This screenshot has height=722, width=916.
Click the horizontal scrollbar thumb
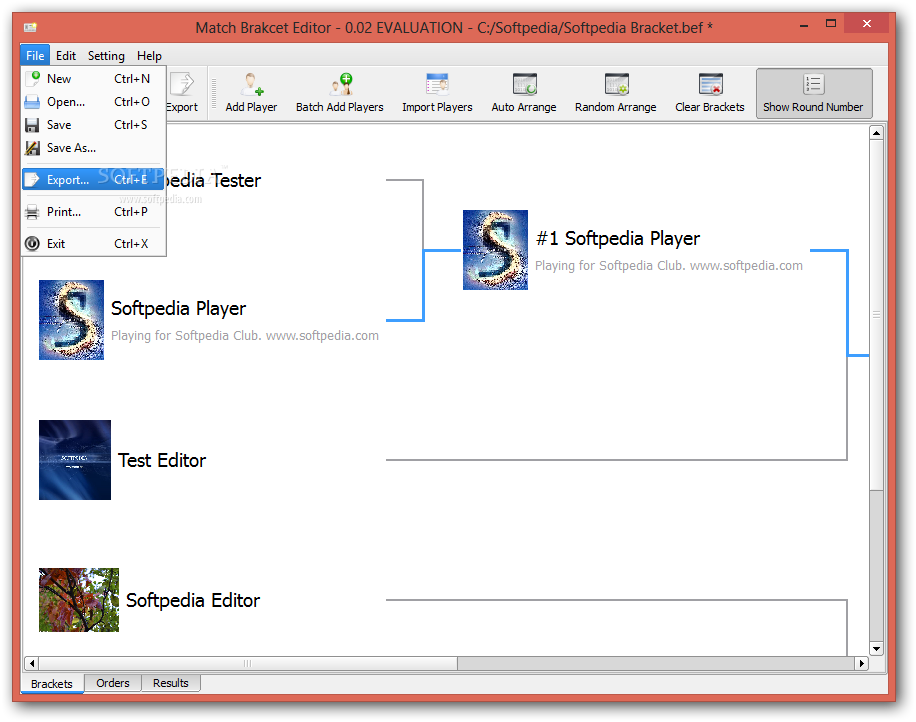tap(248, 664)
